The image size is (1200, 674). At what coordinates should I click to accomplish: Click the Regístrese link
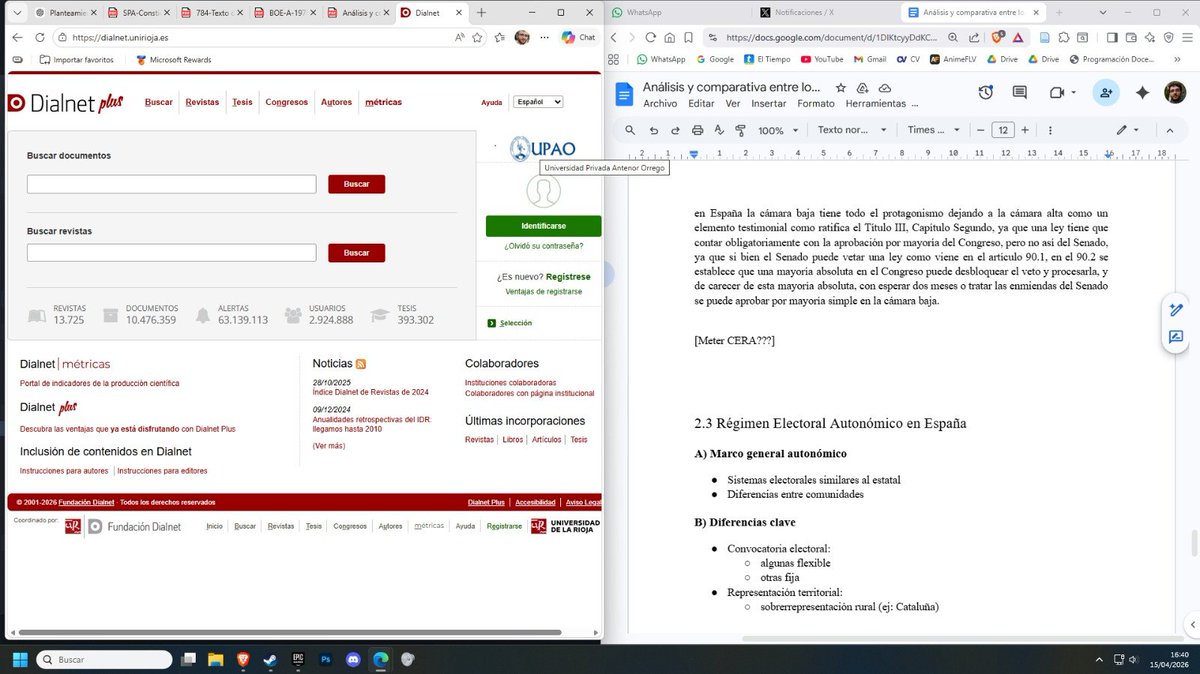[568, 277]
